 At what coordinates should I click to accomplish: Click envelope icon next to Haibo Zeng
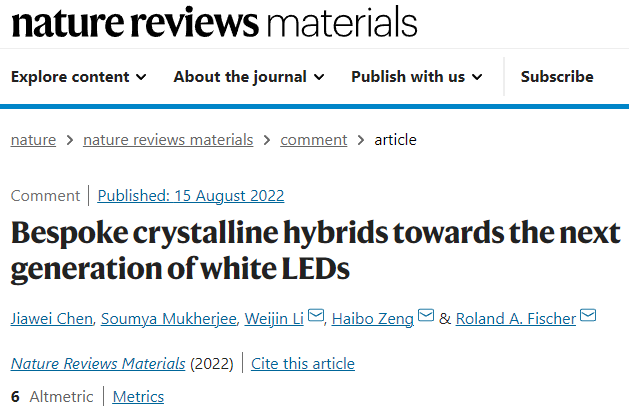[426, 317]
